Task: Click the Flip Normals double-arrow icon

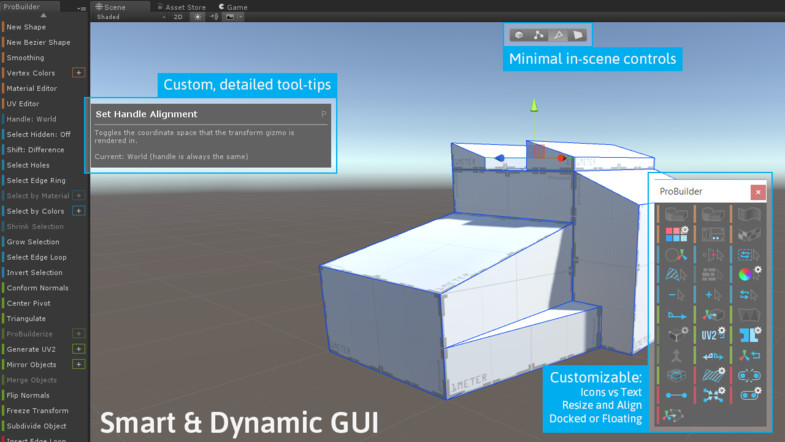Action: [713, 356]
